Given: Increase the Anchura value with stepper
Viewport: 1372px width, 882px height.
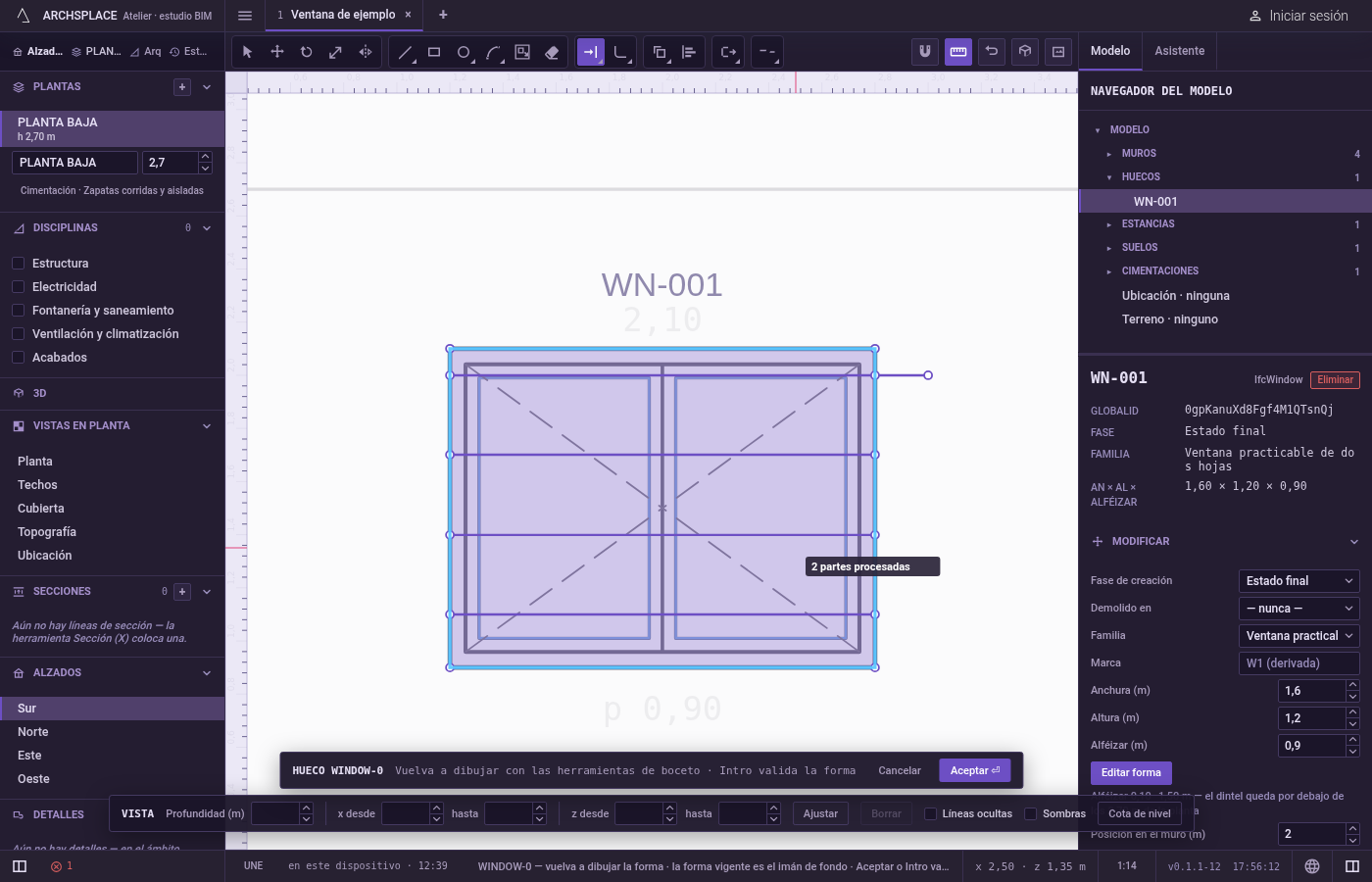Looking at the screenshot, I should [x=1352, y=685].
